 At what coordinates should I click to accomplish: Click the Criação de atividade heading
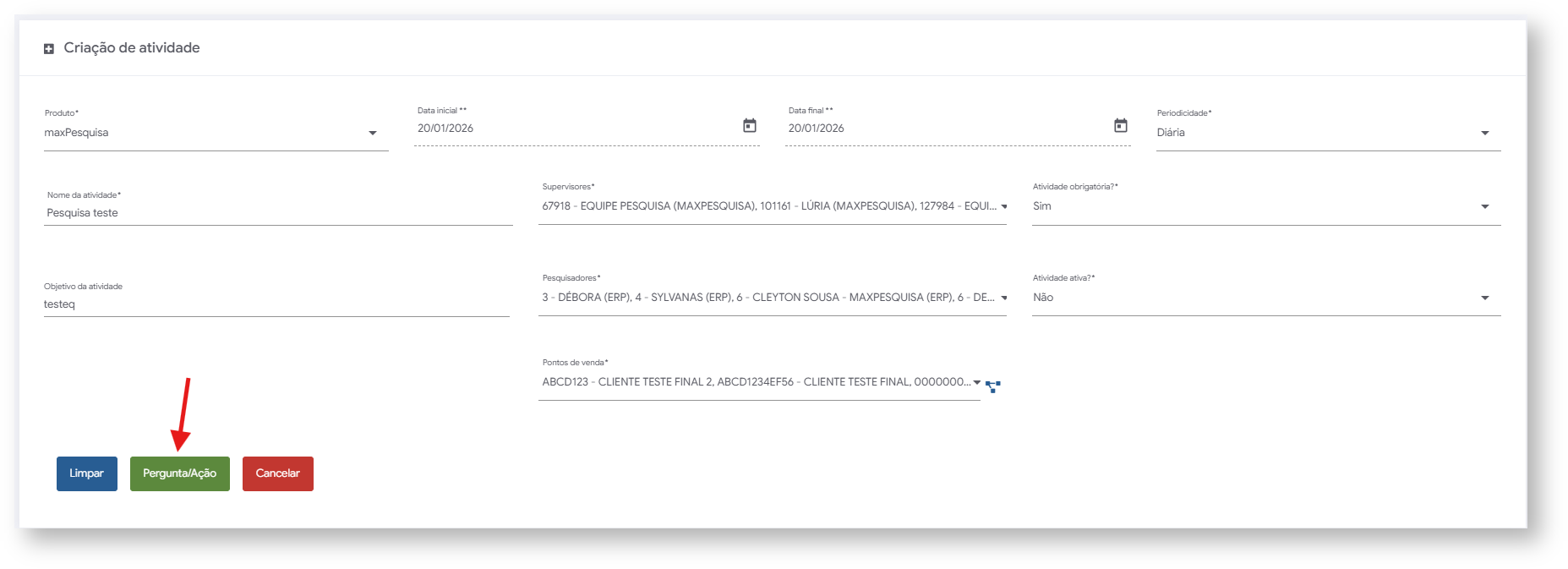pyautogui.click(x=132, y=48)
